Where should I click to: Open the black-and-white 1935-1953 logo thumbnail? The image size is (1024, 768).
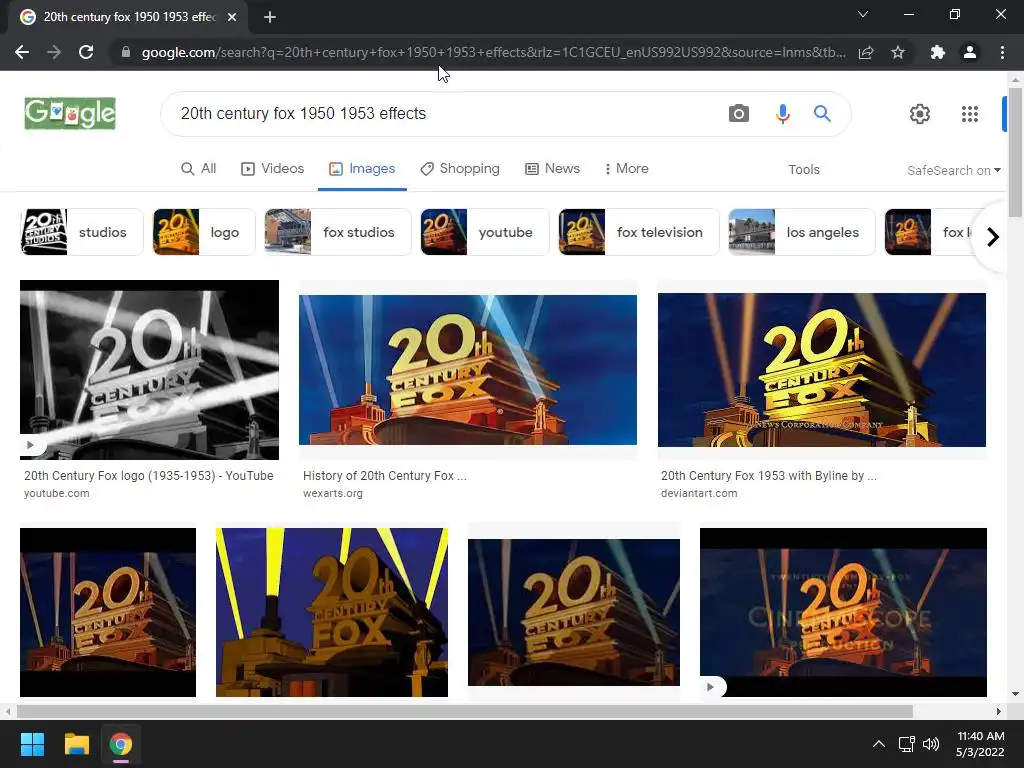pos(150,370)
